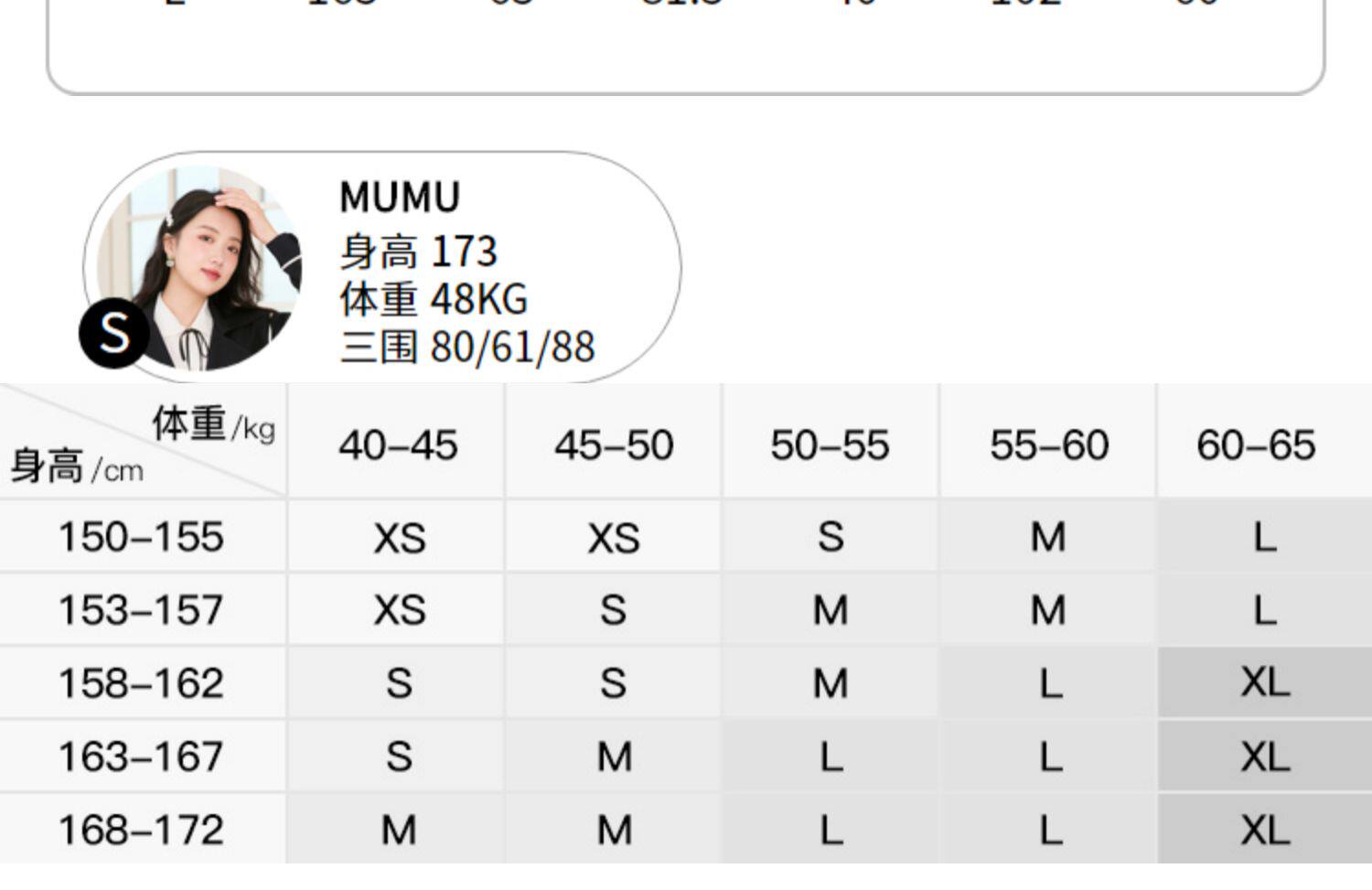Open the MUMU model photo
This screenshot has width=1372, height=890.
(201, 265)
